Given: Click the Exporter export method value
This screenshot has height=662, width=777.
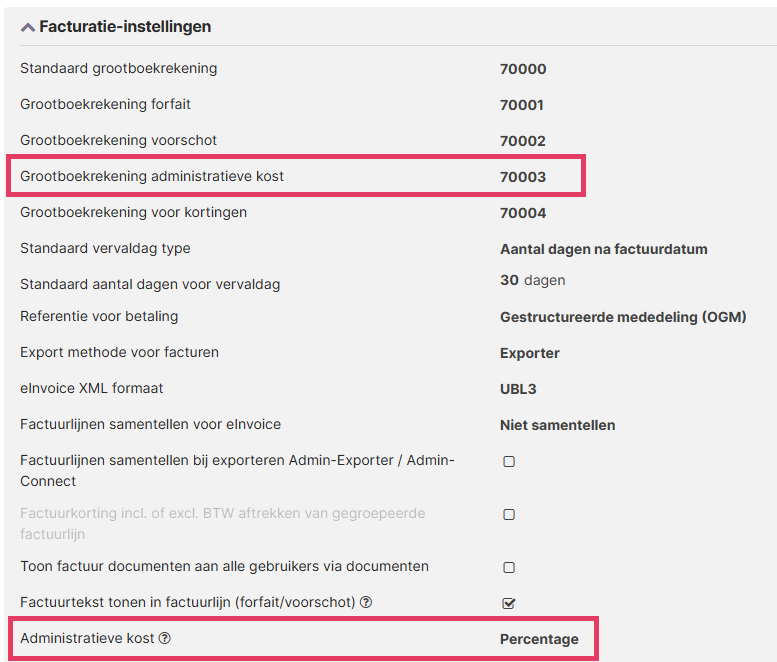Looking at the screenshot, I should coord(530,353).
